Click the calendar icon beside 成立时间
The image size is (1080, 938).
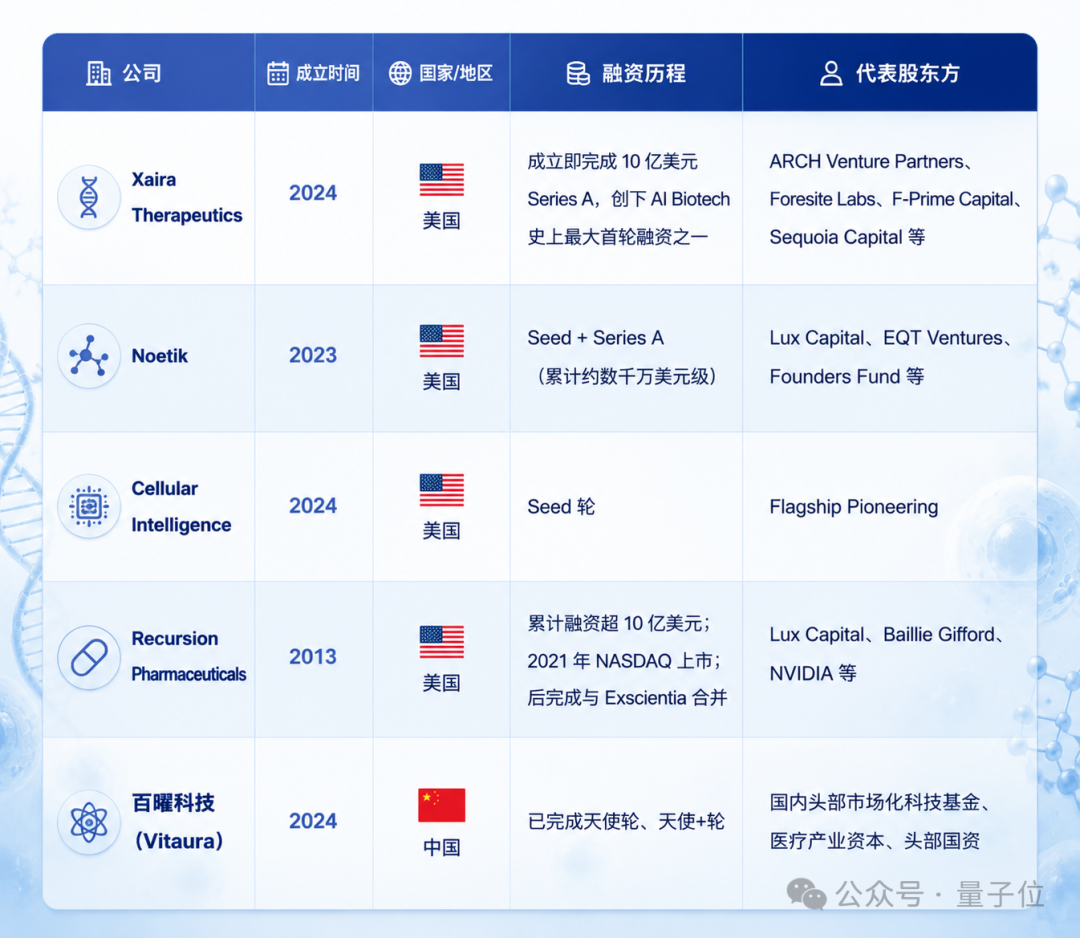(x=278, y=73)
